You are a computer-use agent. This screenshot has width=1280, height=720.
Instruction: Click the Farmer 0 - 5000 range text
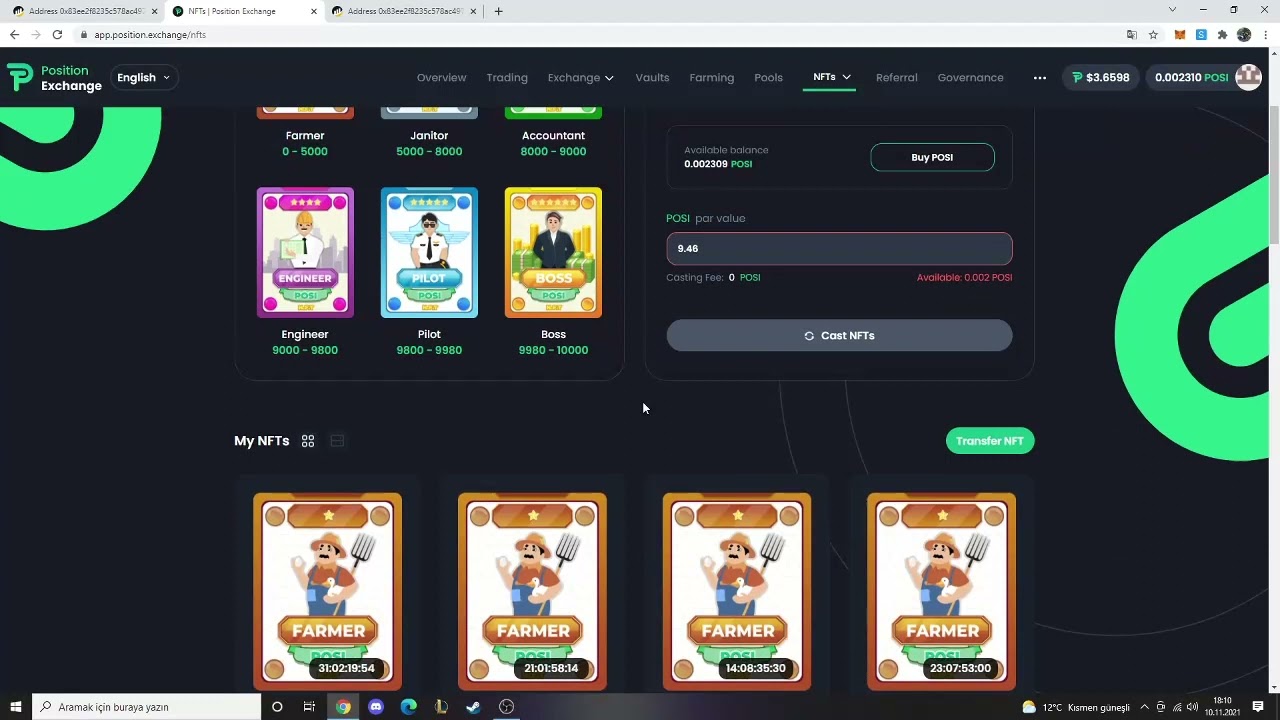pyautogui.click(x=305, y=152)
